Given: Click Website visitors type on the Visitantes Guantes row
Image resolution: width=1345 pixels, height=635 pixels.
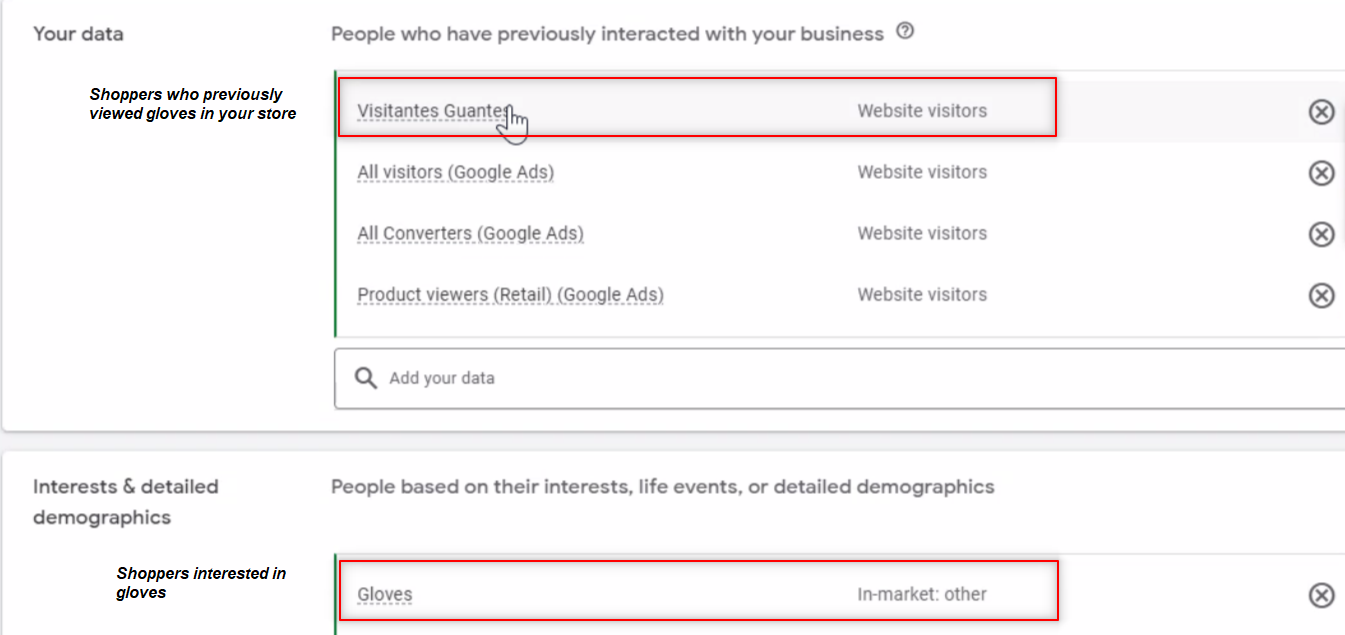Looking at the screenshot, I should pyautogui.click(x=921, y=111).
